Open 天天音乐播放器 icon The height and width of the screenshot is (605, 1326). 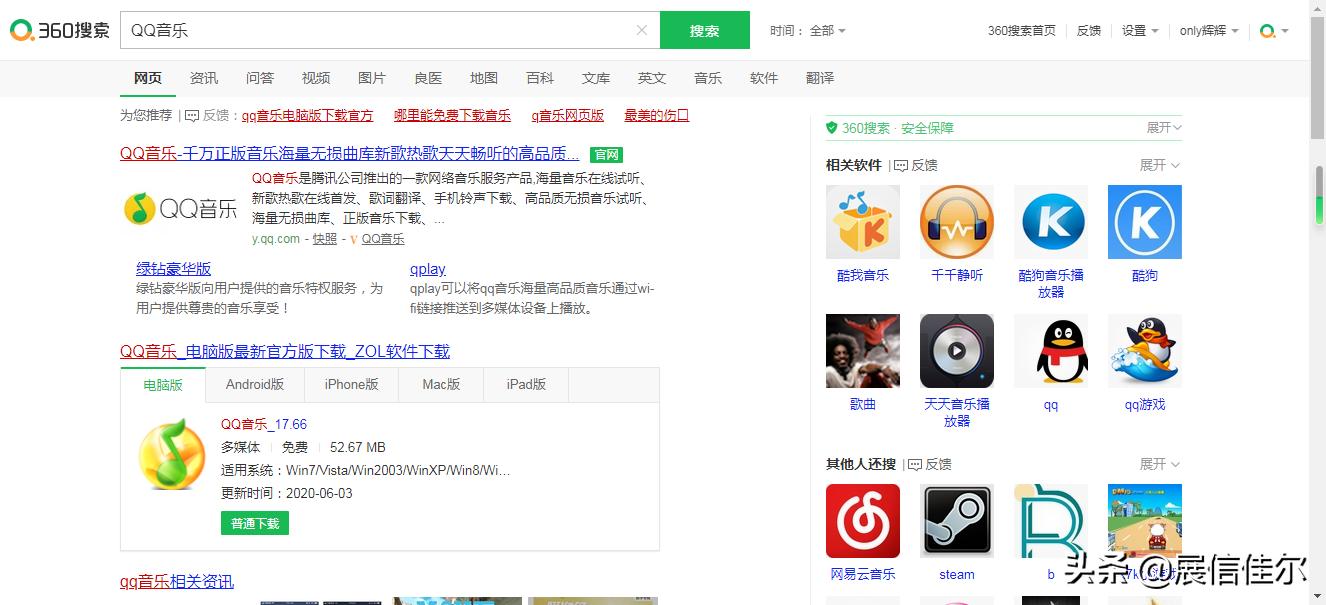point(956,351)
